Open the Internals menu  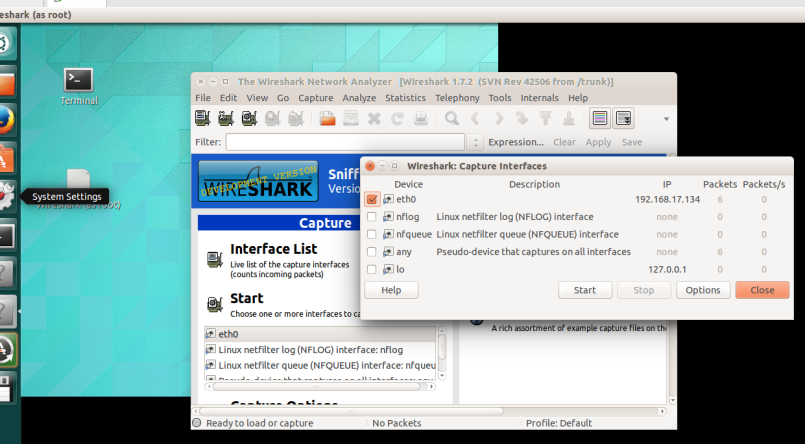click(x=540, y=98)
